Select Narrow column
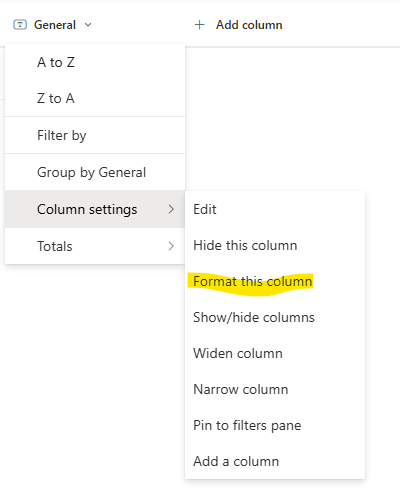This screenshot has height=496, width=400. (x=275, y=389)
